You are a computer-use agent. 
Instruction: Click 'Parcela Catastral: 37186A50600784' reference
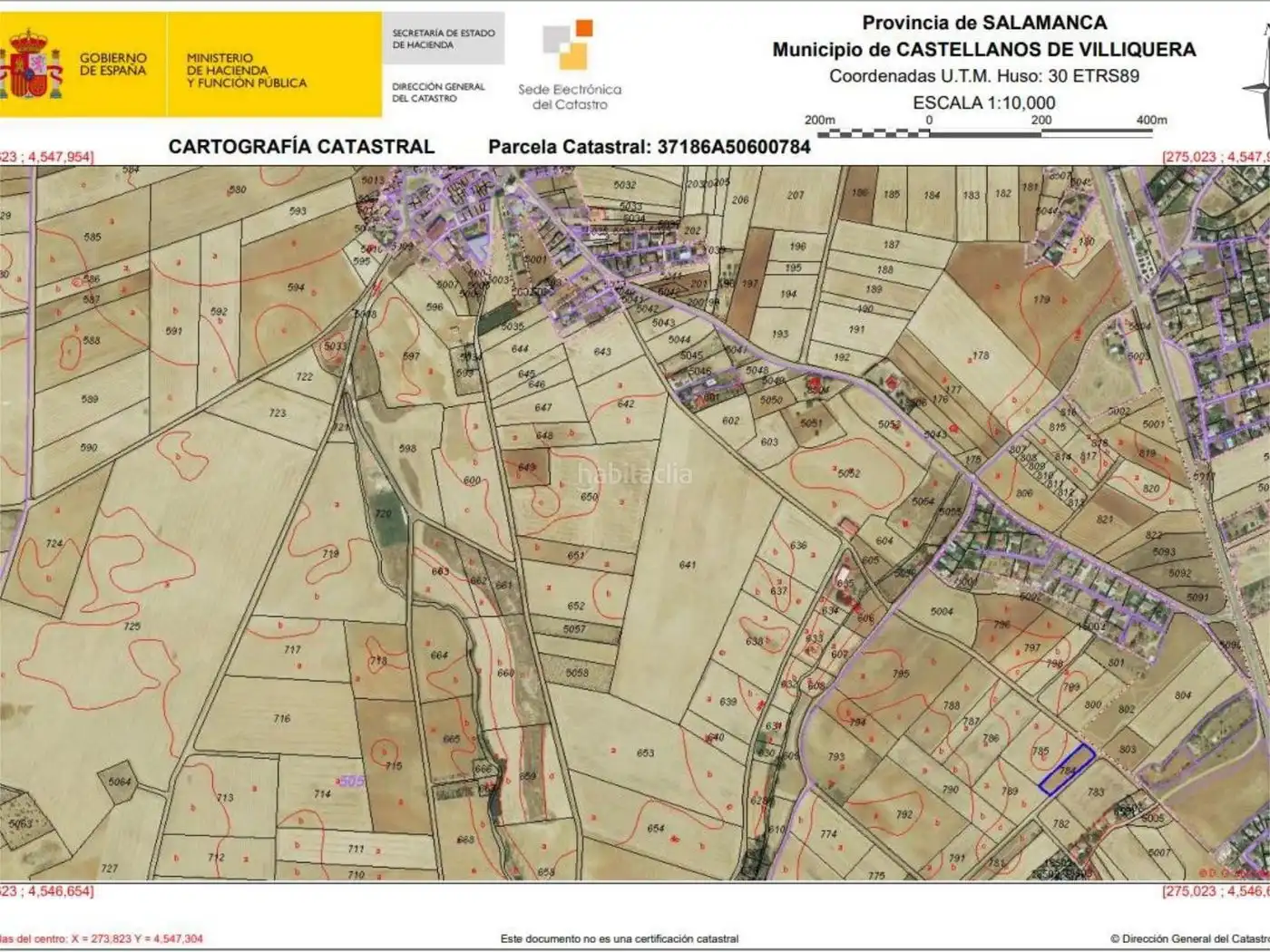click(x=650, y=147)
